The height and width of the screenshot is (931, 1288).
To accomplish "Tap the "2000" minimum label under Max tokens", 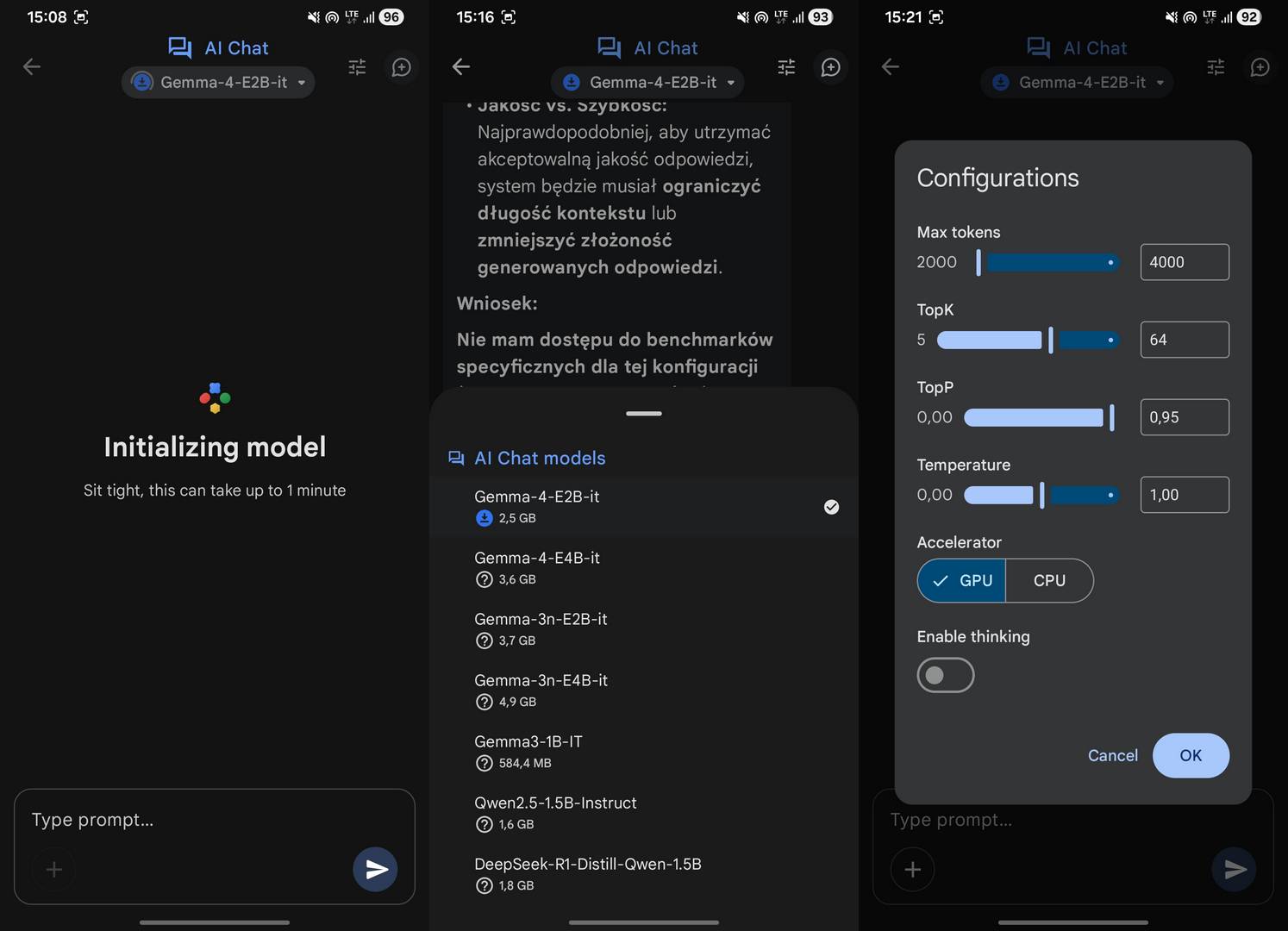I will coord(936,262).
